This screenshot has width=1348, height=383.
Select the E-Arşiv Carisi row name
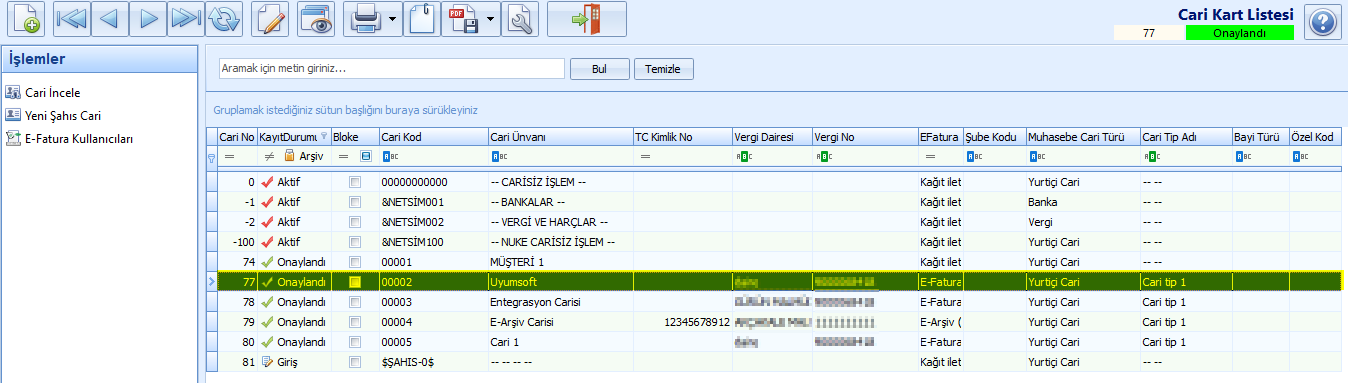coord(522,322)
